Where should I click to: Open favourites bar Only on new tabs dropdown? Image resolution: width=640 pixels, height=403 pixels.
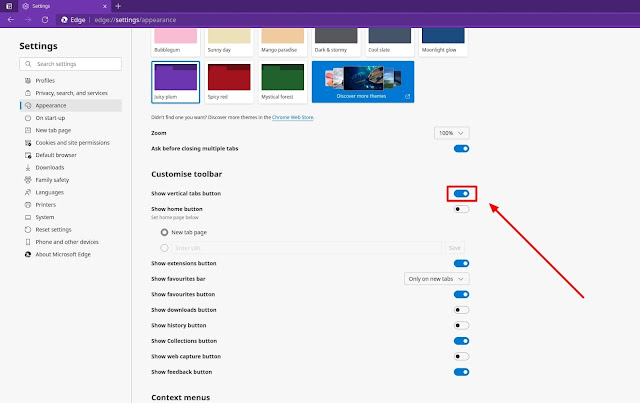[x=436, y=279]
